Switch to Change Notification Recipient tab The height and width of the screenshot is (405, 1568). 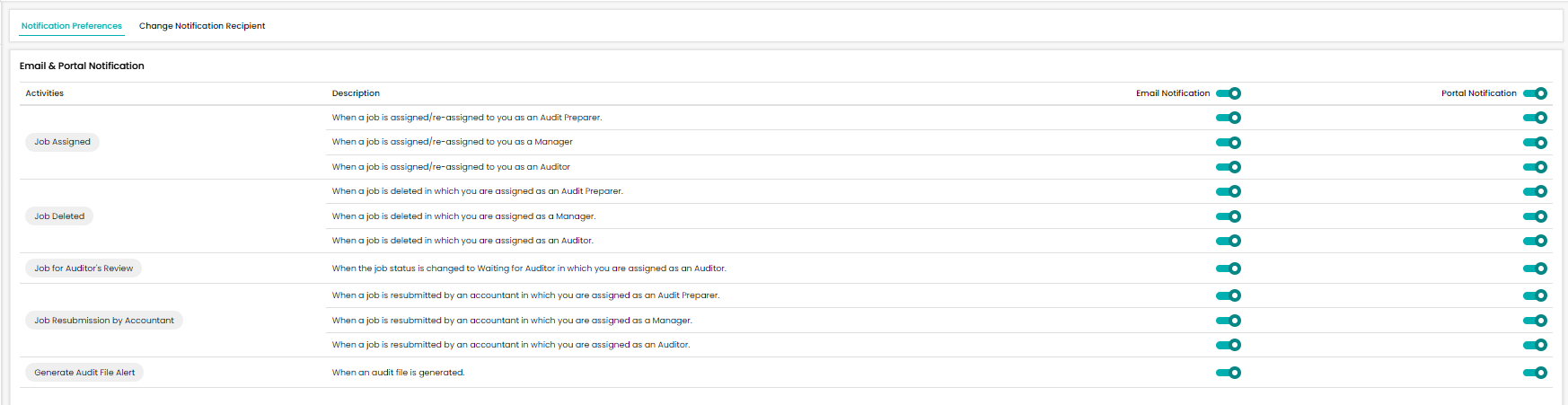pyautogui.click(x=202, y=26)
